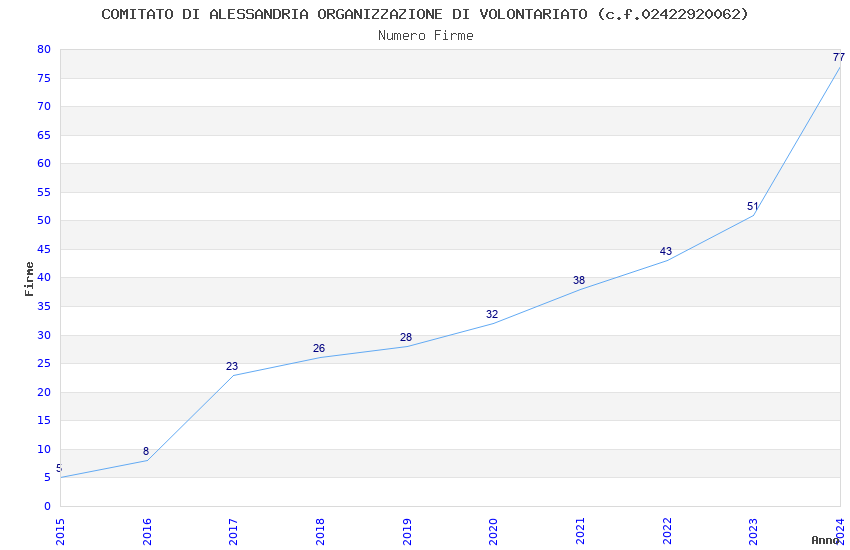Click y-axis tick value 35
This screenshot has width=850, height=550.
[44, 306]
